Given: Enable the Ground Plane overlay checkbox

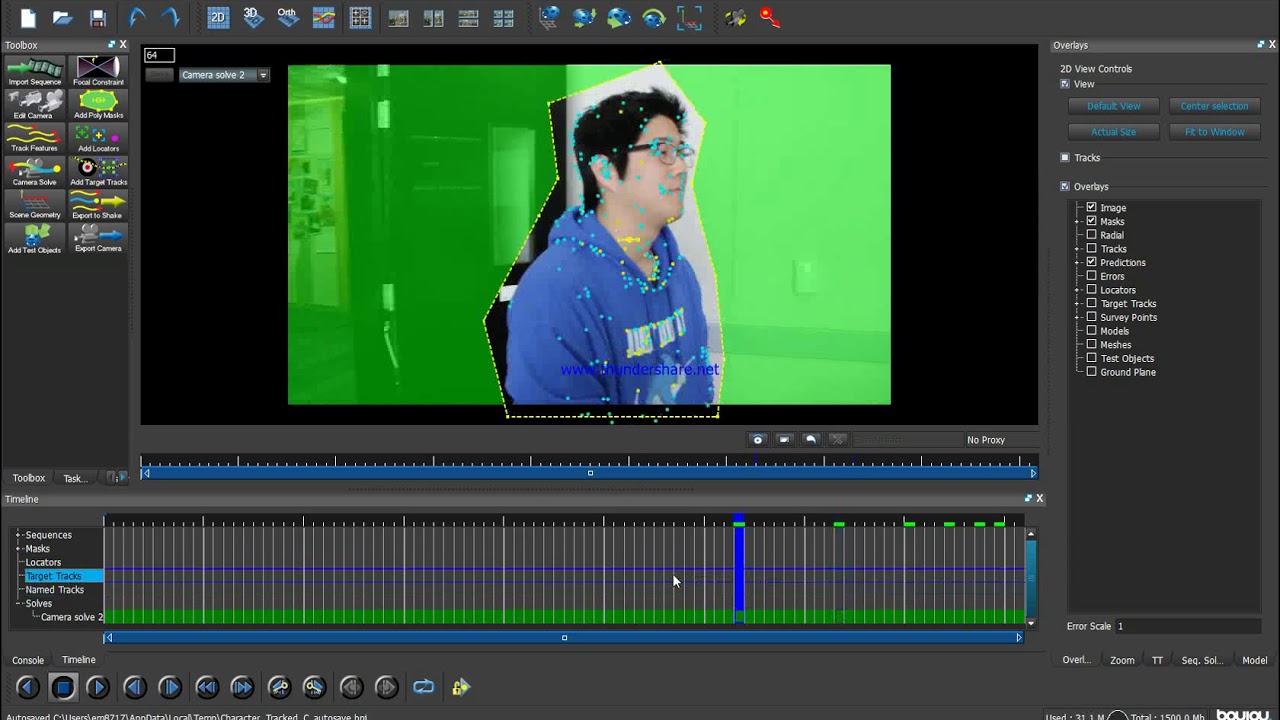Looking at the screenshot, I should [1091, 372].
